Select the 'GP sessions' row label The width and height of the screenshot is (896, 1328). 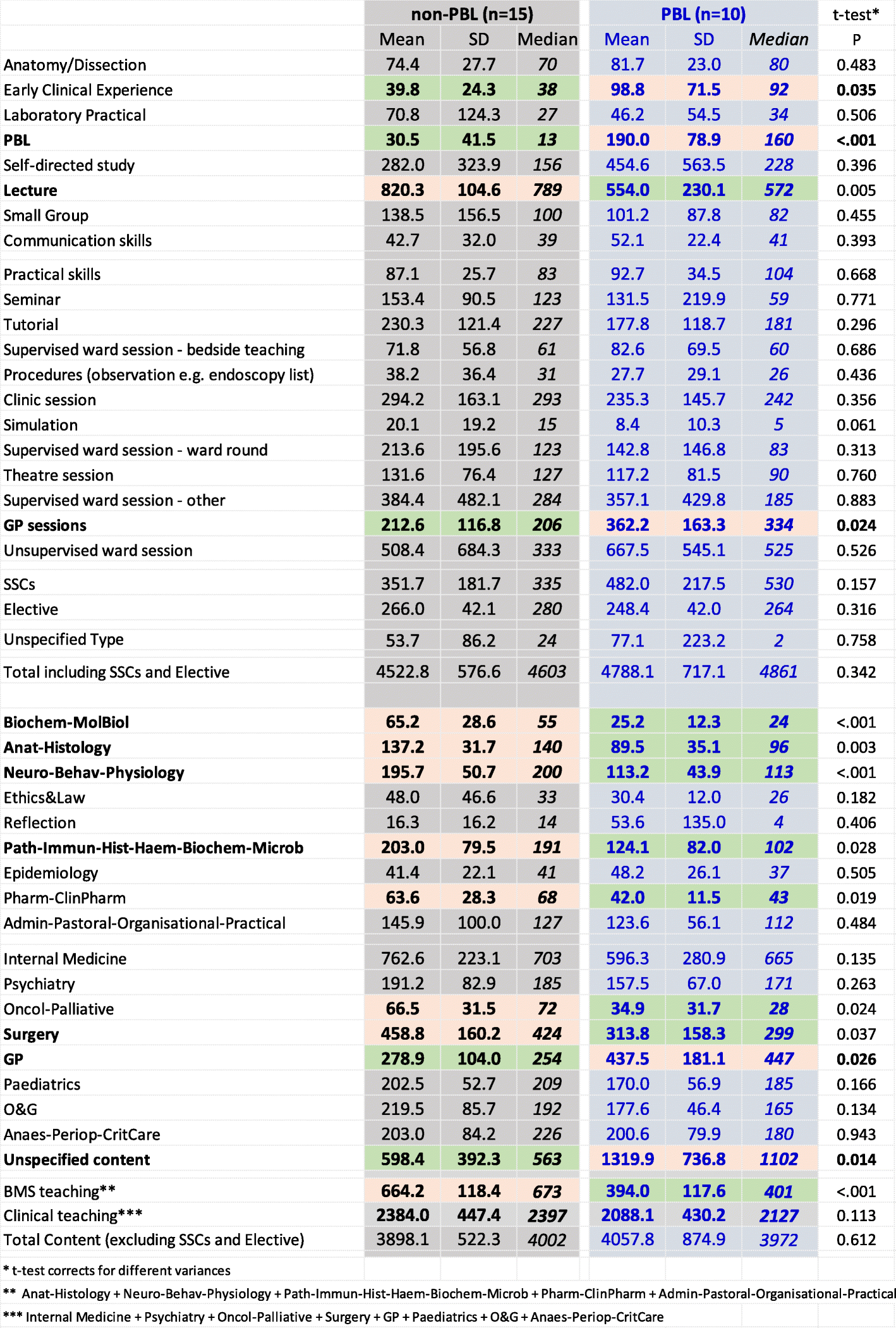tap(45, 526)
